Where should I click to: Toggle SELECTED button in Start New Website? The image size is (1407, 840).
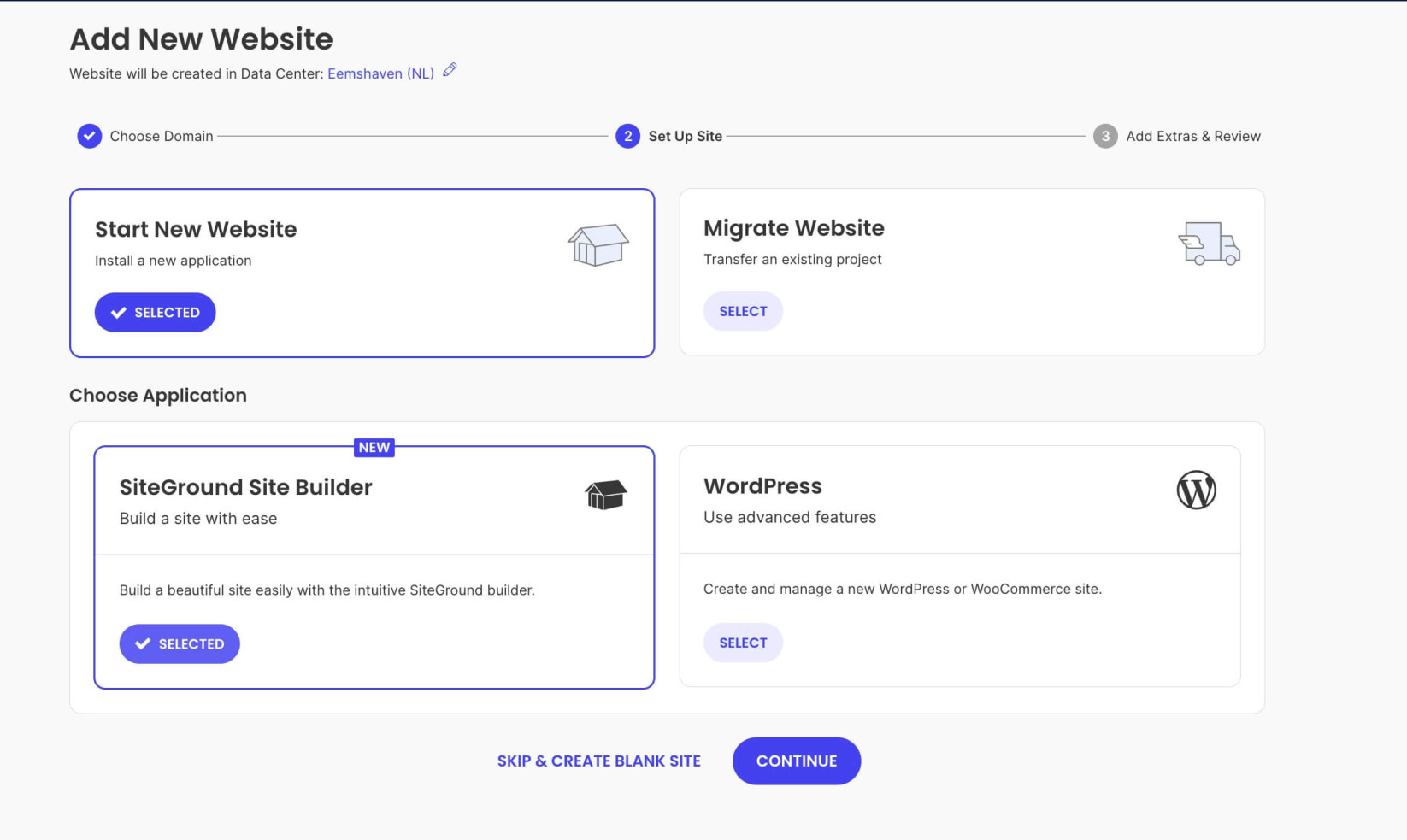[155, 313]
